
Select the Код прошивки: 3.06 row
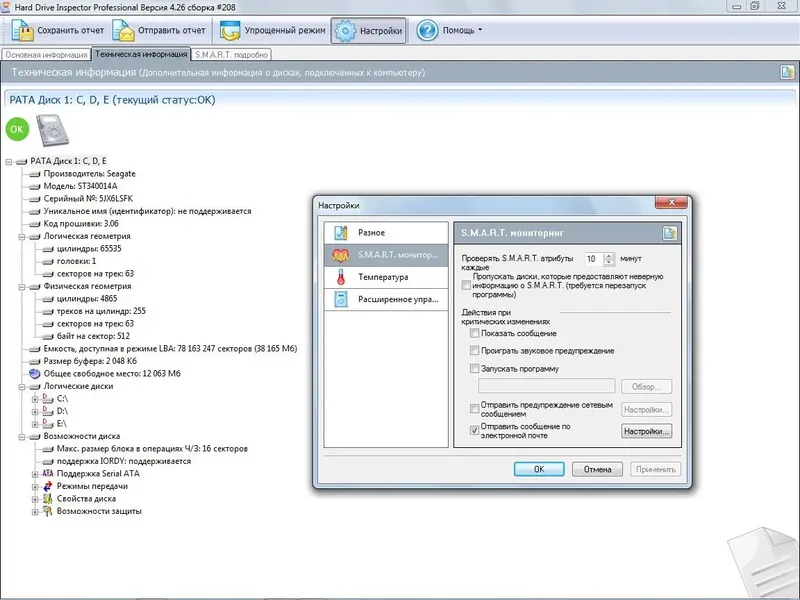click(81, 223)
